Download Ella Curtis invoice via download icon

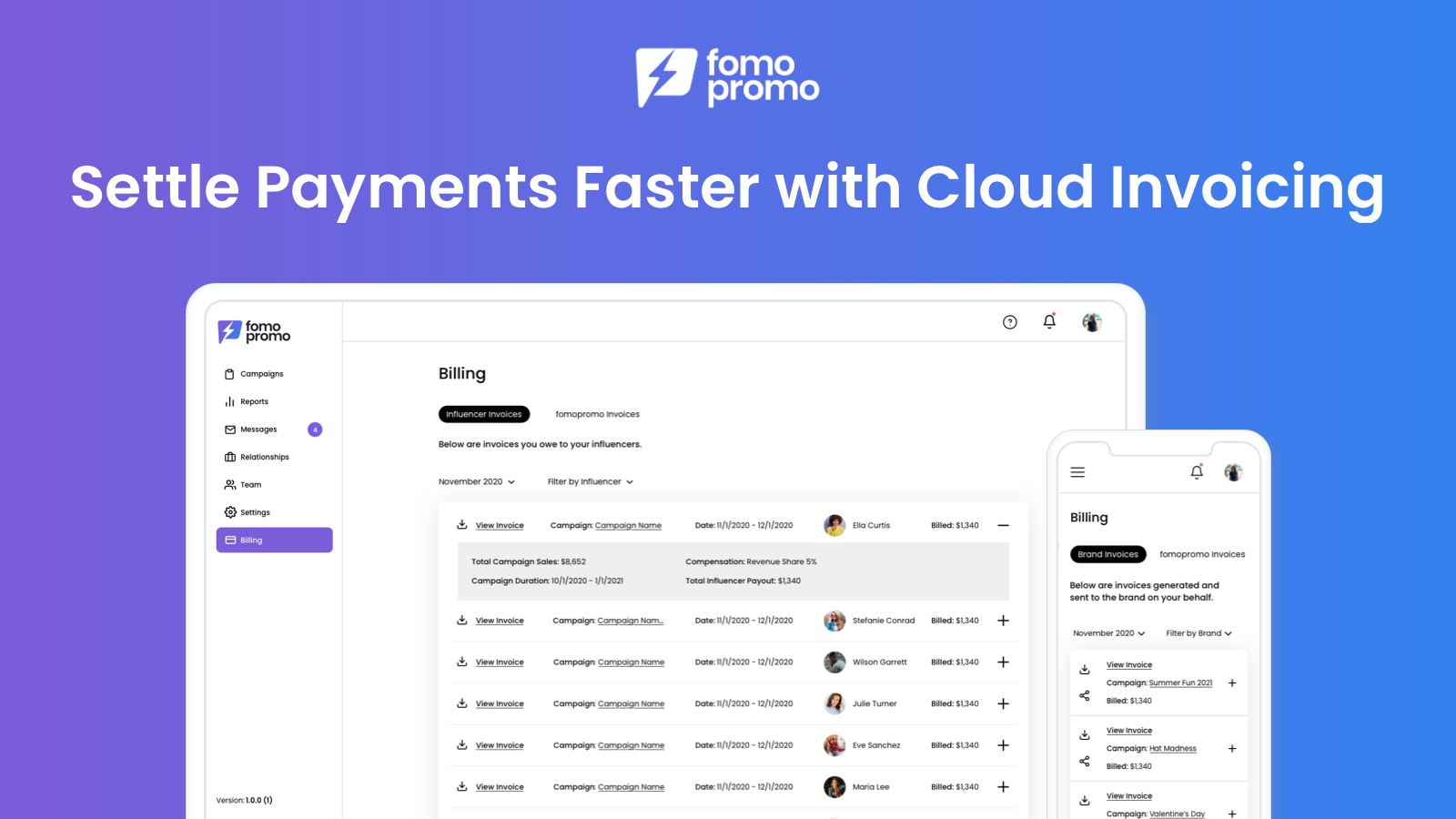coord(461,525)
